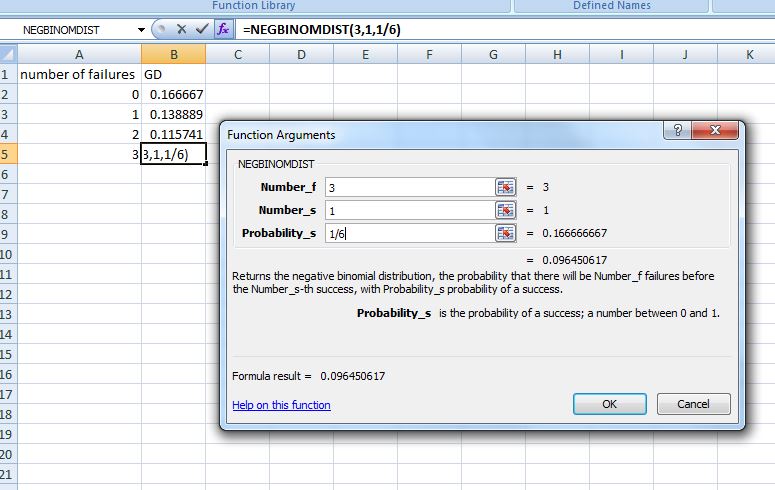Select the row 5 header
The width and height of the screenshot is (775, 490).
[7, 154]
